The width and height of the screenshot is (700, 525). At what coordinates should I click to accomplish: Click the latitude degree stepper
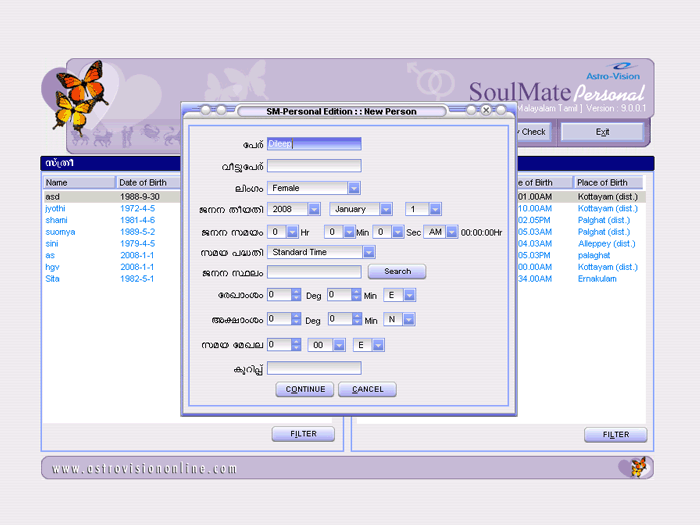point(296,319)
